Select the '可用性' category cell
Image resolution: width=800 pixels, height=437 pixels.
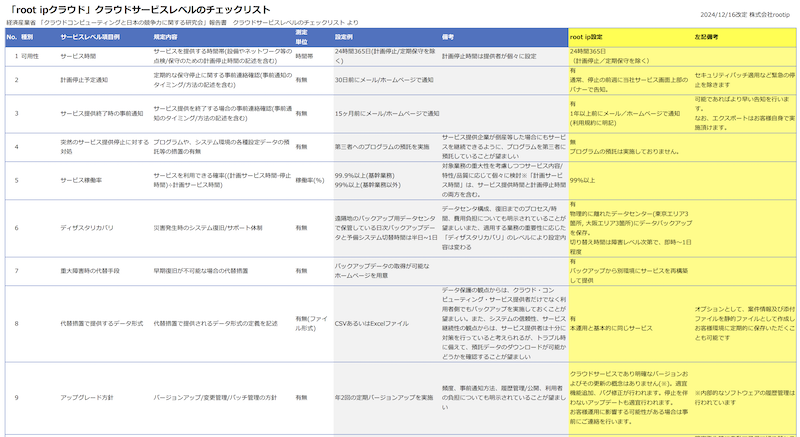30,56
